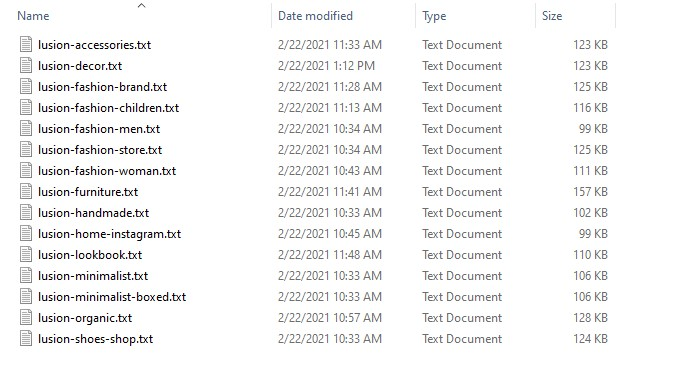The height and width of the screenshot is (366, 681).
Task: Select the file named lusion-fashion-children.txt
Action: pyautogui.click(x=109, y=108)
